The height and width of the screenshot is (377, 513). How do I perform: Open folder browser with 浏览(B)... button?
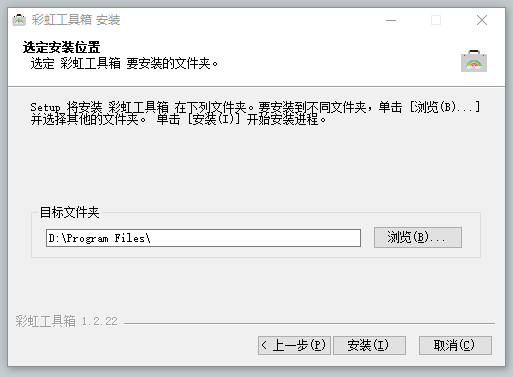coord(418,237)
